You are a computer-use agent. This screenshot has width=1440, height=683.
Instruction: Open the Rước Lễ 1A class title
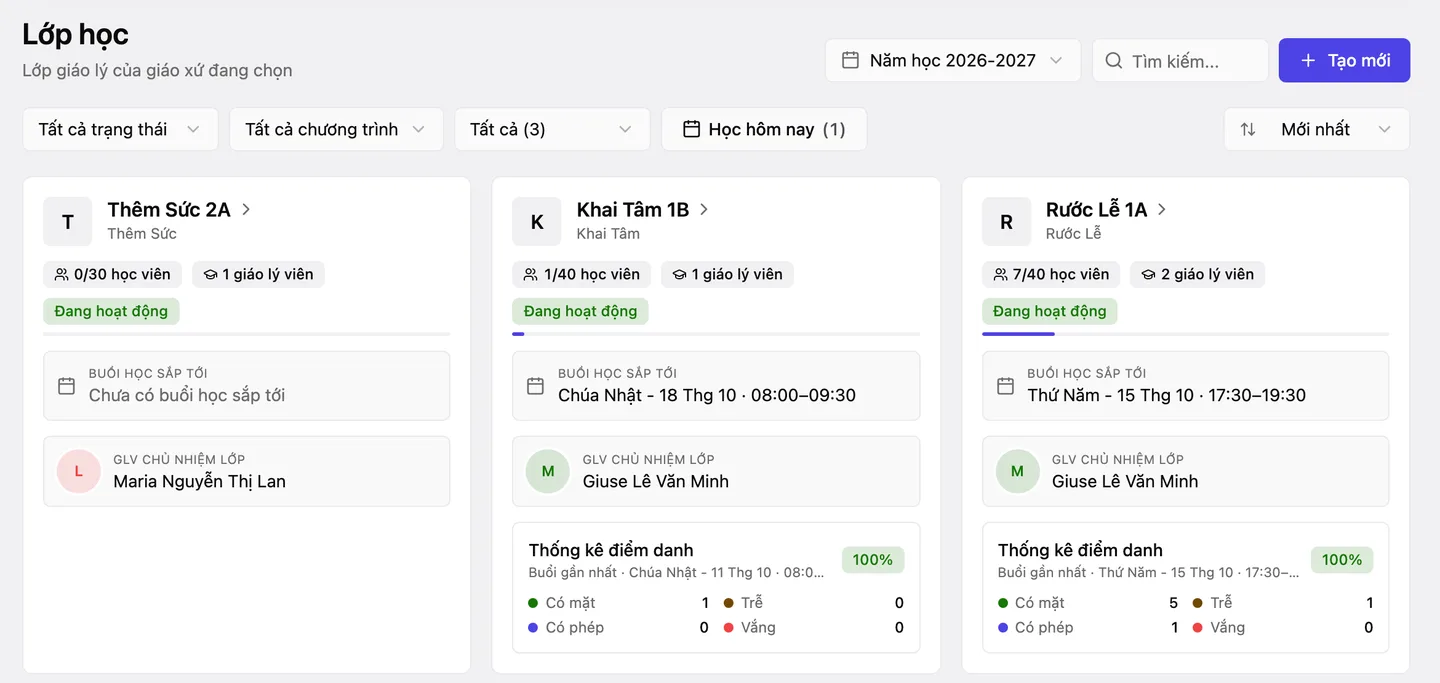(x=1097, y=209)
